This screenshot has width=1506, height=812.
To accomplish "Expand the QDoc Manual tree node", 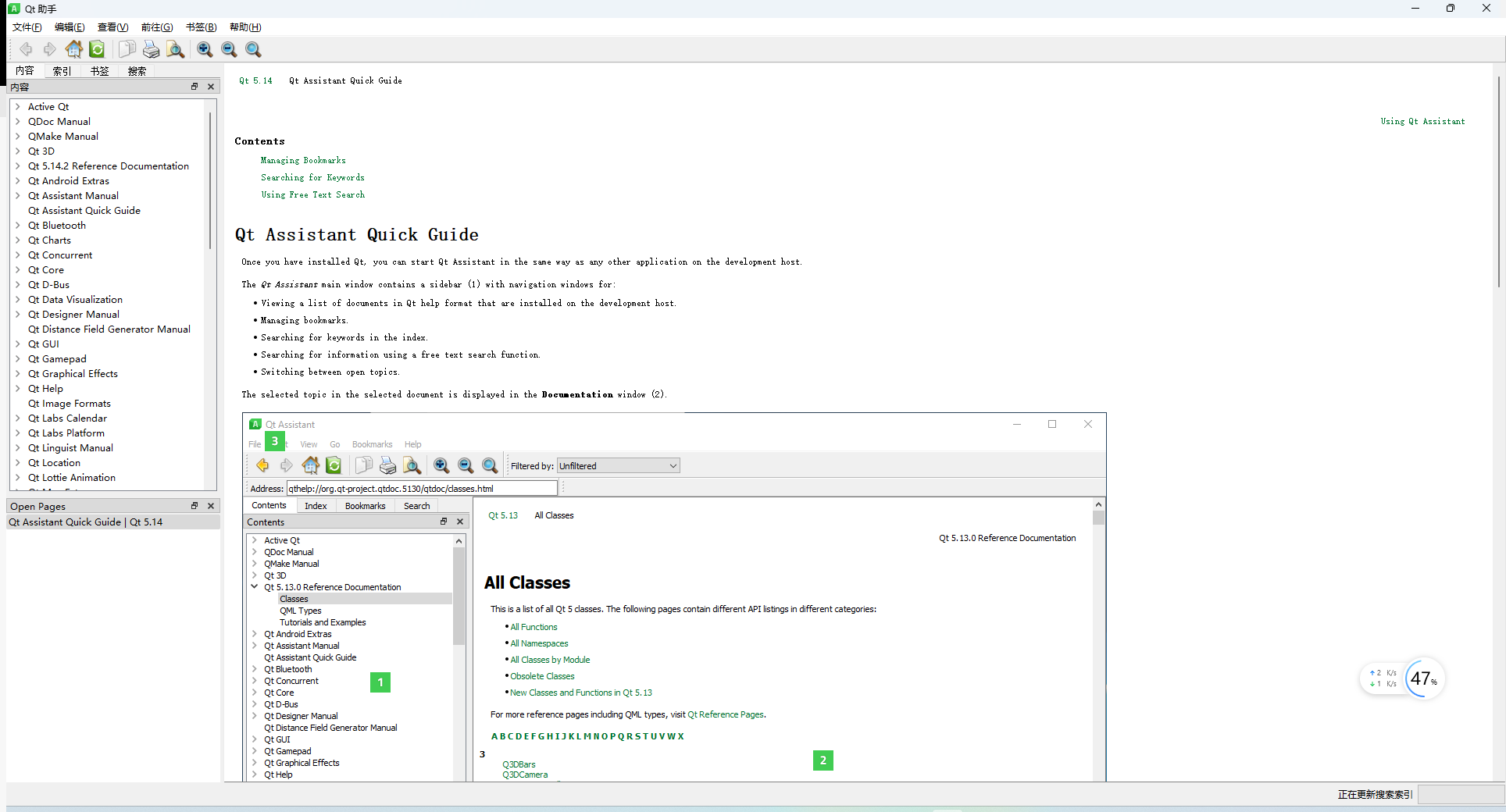I will tap(18, 122).
